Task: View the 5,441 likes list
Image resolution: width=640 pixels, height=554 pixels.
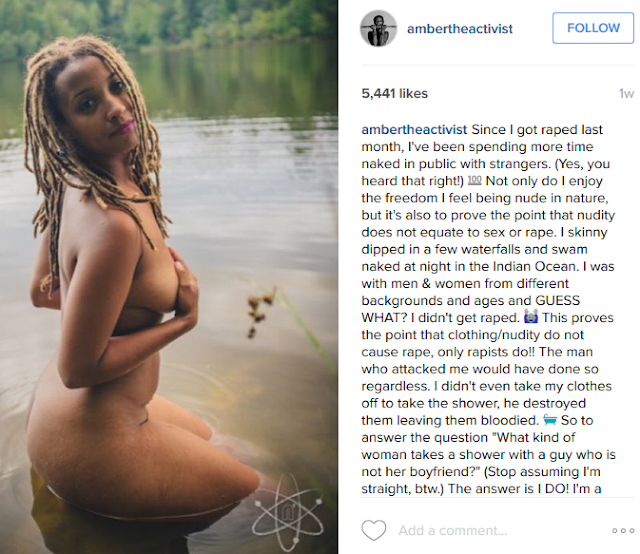Action: coord(394,93)
